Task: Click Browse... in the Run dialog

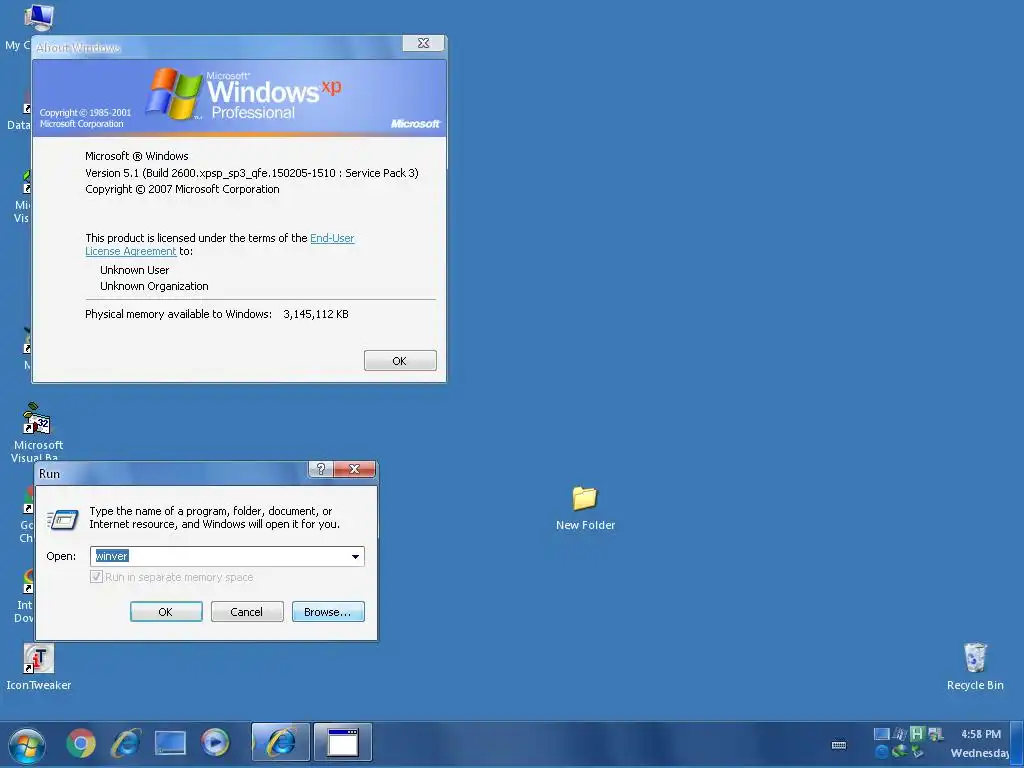Action: [328, 612]
